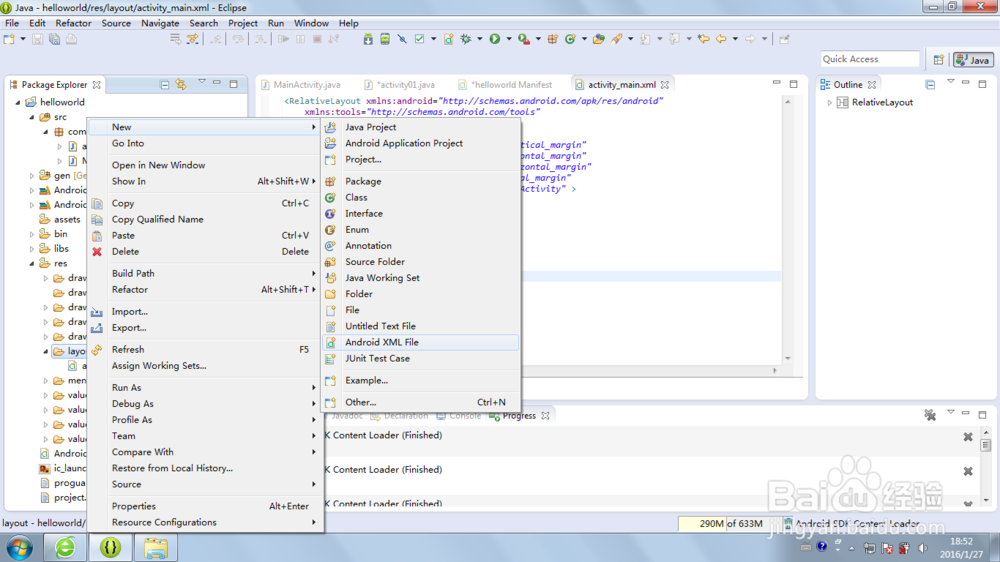Open dropdown next to New wizard icon
This screenshot has width=1000, height=562.
(22, 39)
